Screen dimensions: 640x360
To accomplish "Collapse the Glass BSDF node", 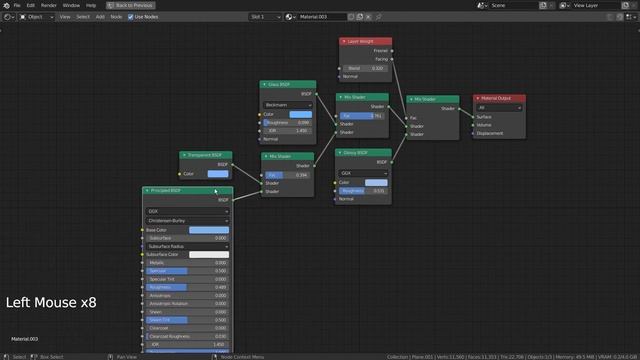I will [x=264, y=84].
